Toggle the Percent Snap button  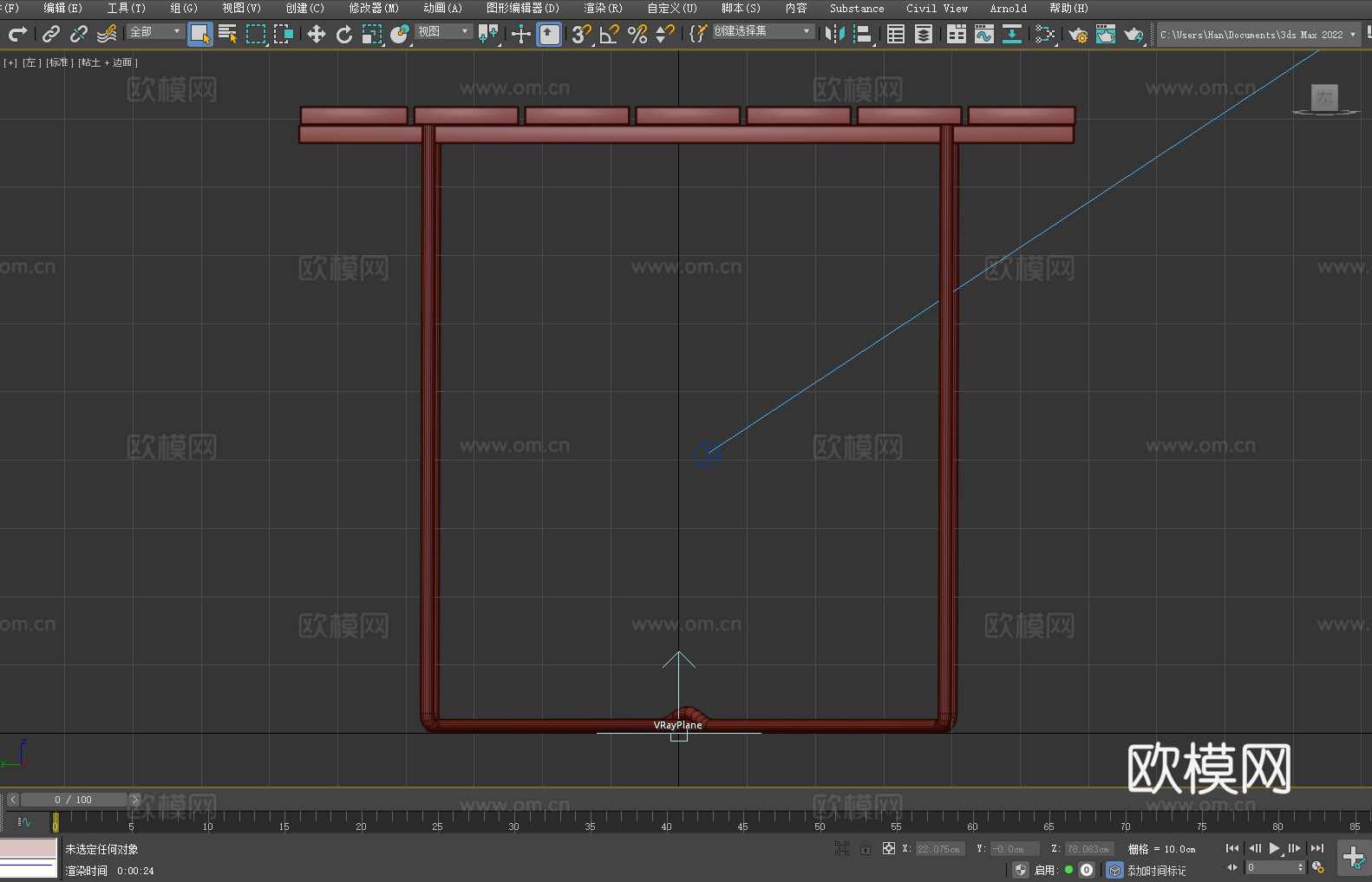(637, 34)
